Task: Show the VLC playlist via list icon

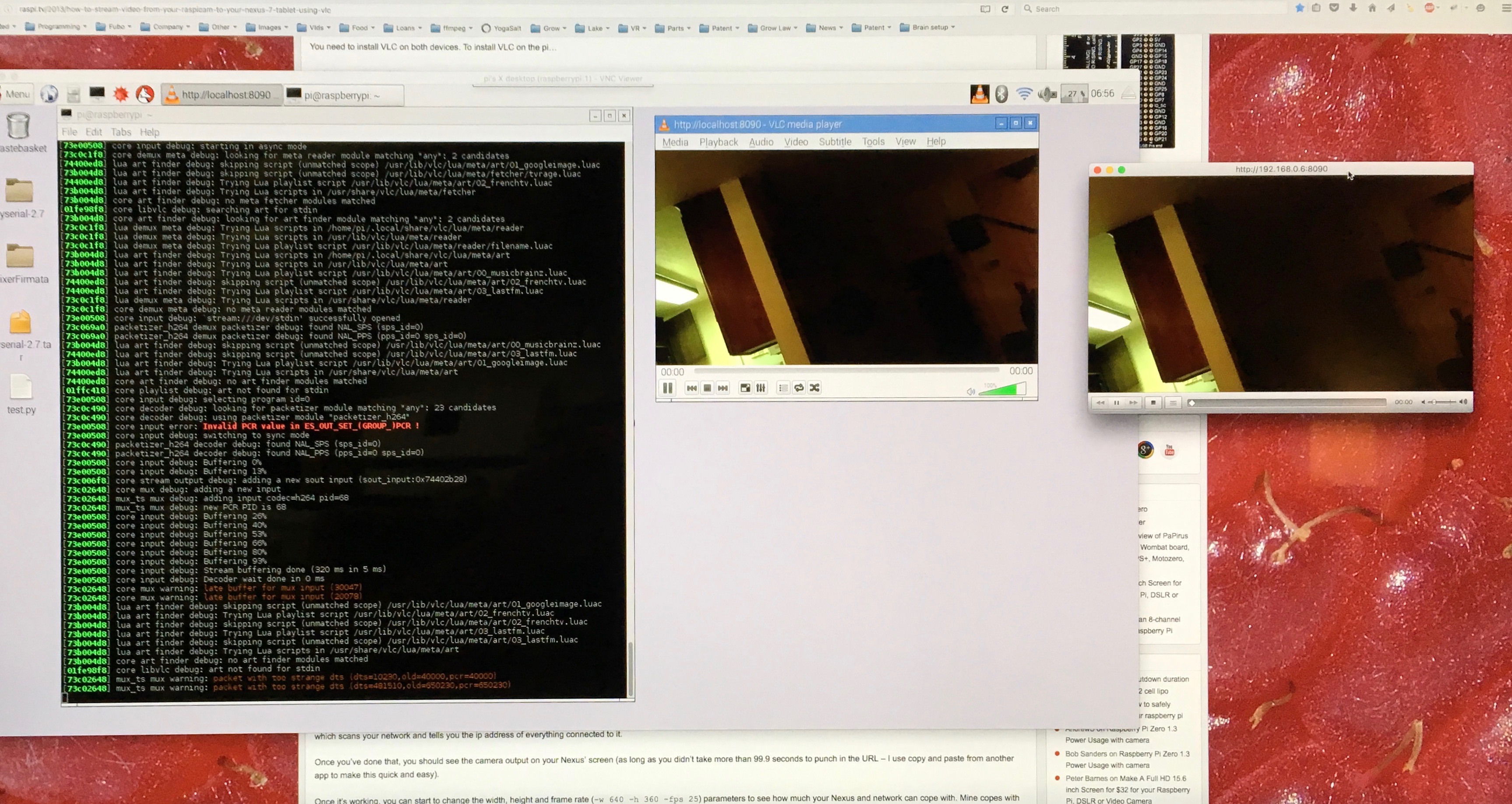Action: [x=783, y=388]
